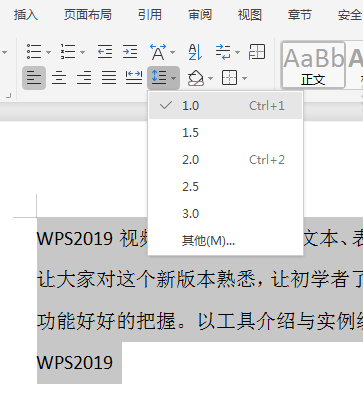Viewport: 363px width, 398px height.
Task: Click the tab stops table icon
Action: pyautogui.click(x=257, y=52)
